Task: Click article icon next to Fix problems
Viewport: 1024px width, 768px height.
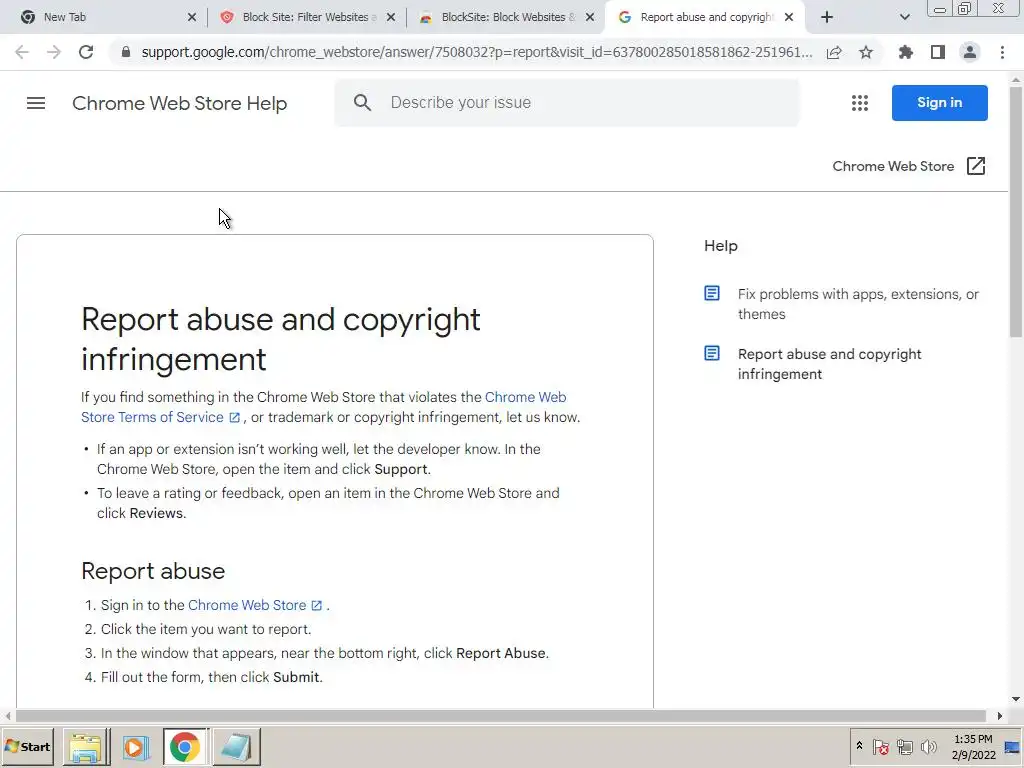Action: (x=712, y=293)
